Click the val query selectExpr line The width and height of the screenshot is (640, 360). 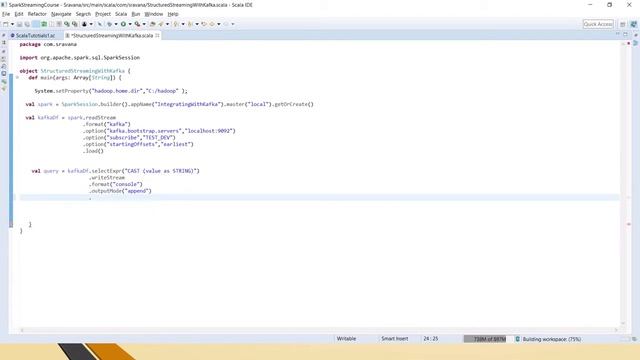coord(116,171)
